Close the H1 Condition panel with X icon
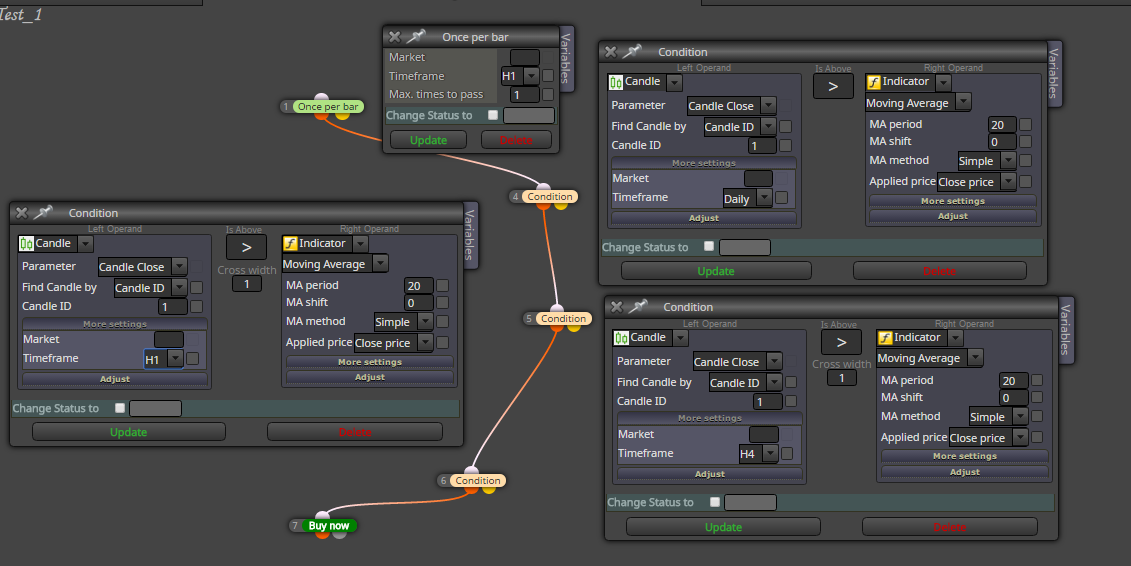Viewport: 1131px width, 566px height. point(22,213)
